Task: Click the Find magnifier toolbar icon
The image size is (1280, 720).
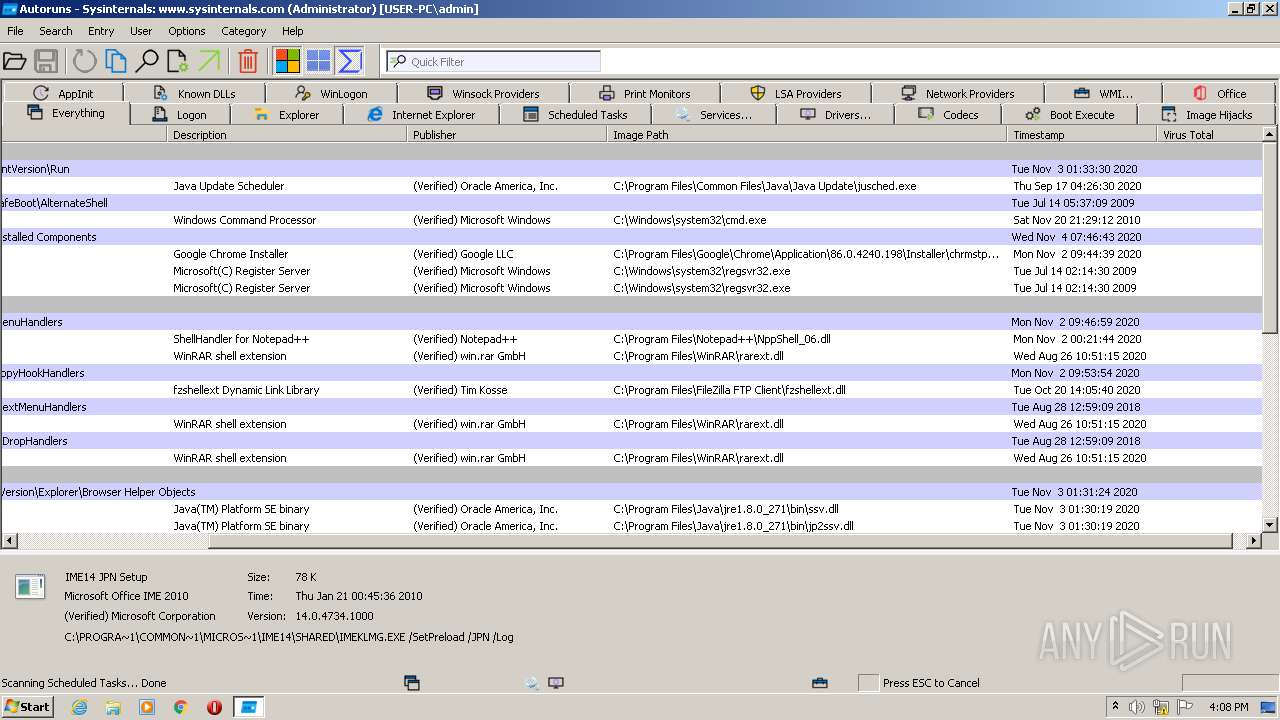Action: (x=147, y=62)
